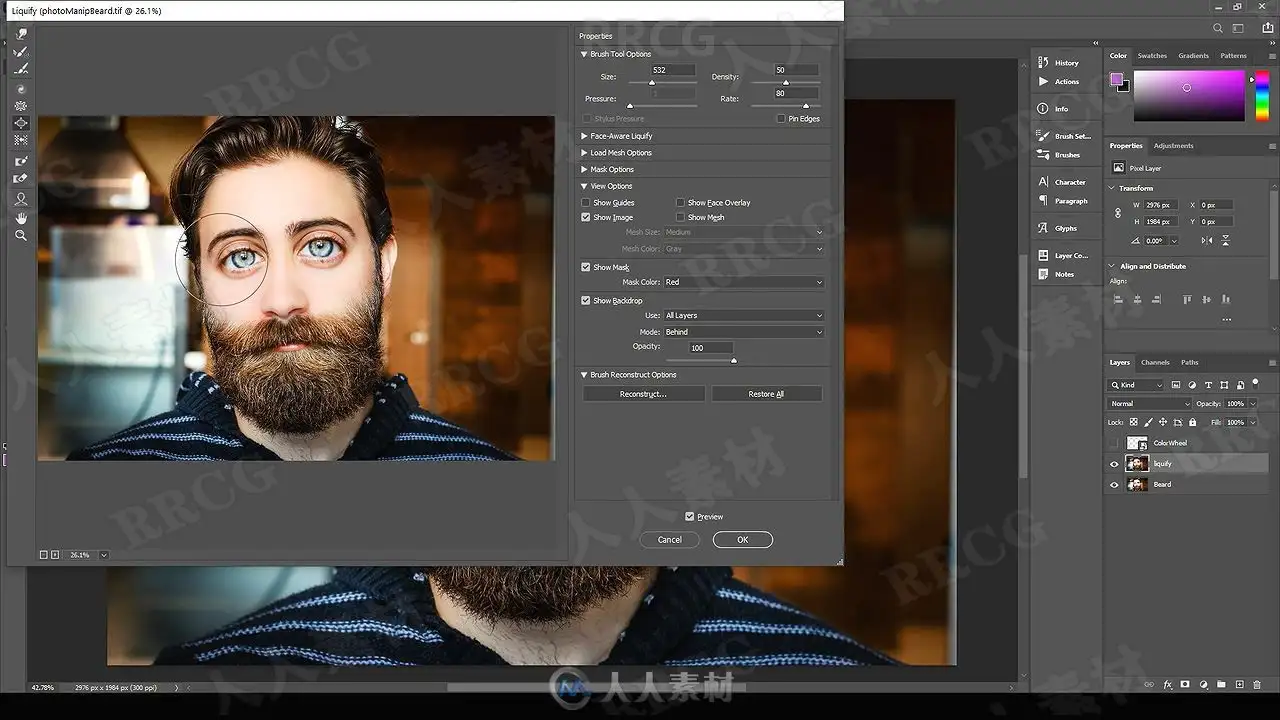Hide the Beard layer visibility
Image resolution: width=1280 pixels, height=720 pixels.
pyautogui.click(x=1115, y=485)
